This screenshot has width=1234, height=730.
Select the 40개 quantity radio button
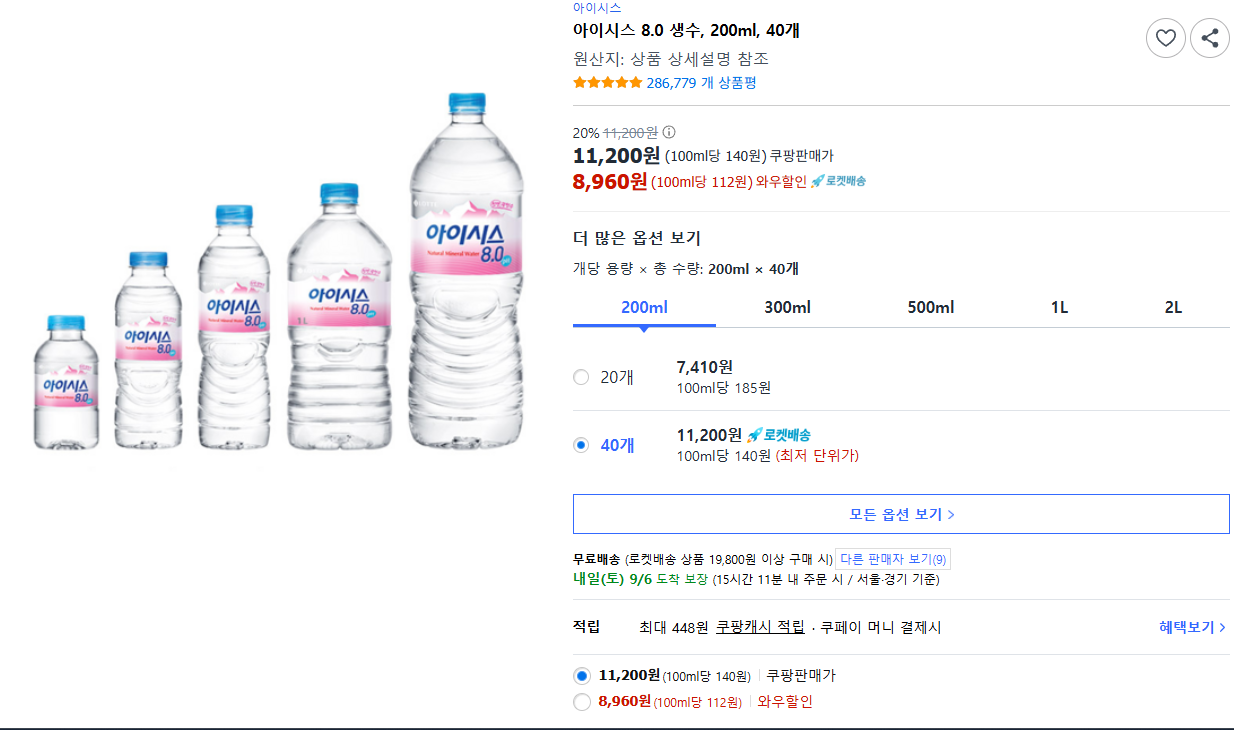(x=581, y=445)
